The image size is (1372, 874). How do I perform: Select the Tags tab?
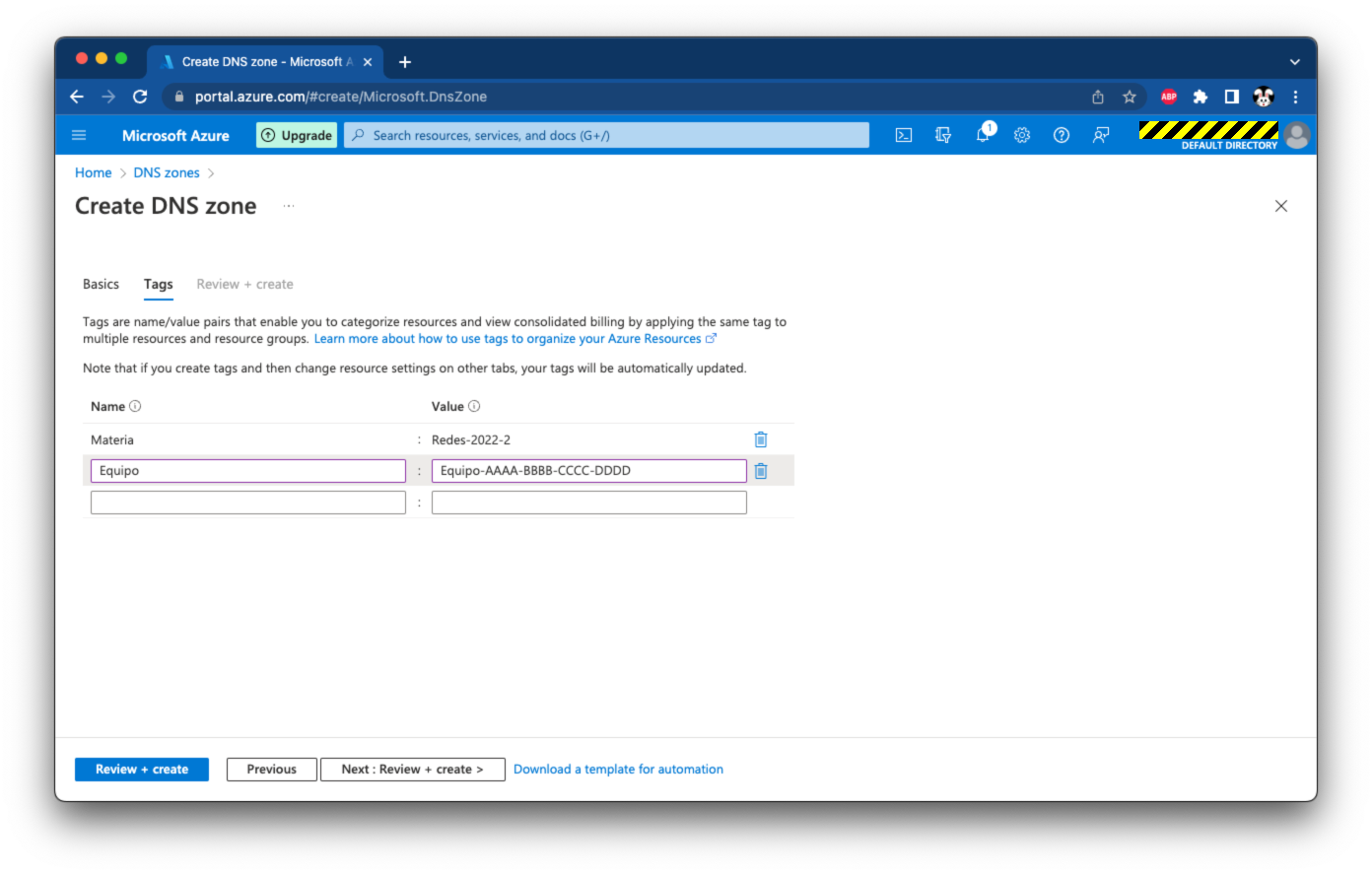[x=158, y=284]
